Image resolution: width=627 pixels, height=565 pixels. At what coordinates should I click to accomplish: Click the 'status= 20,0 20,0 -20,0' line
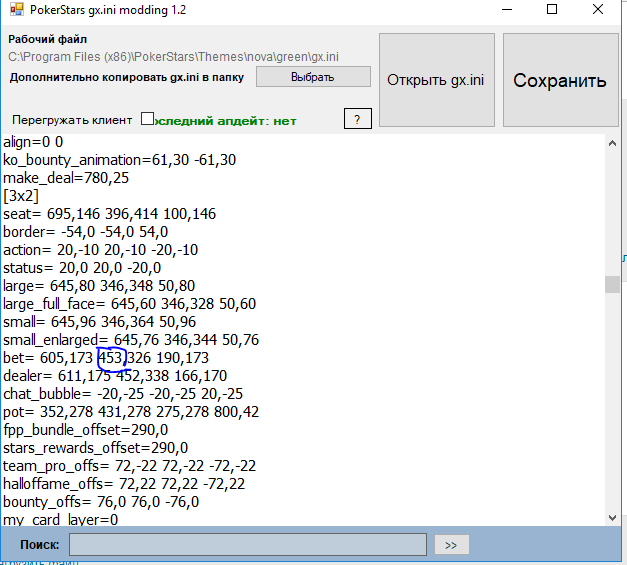[82, 268]
